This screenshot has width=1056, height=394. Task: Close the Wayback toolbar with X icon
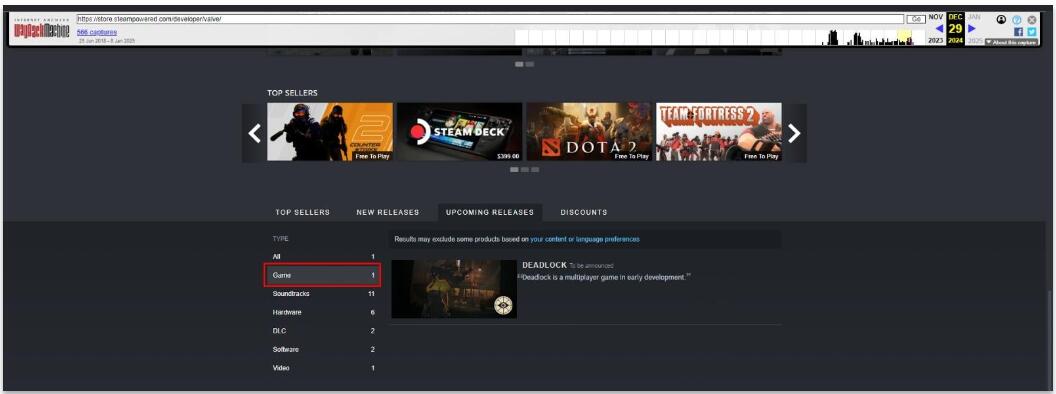pos(1032,20)
